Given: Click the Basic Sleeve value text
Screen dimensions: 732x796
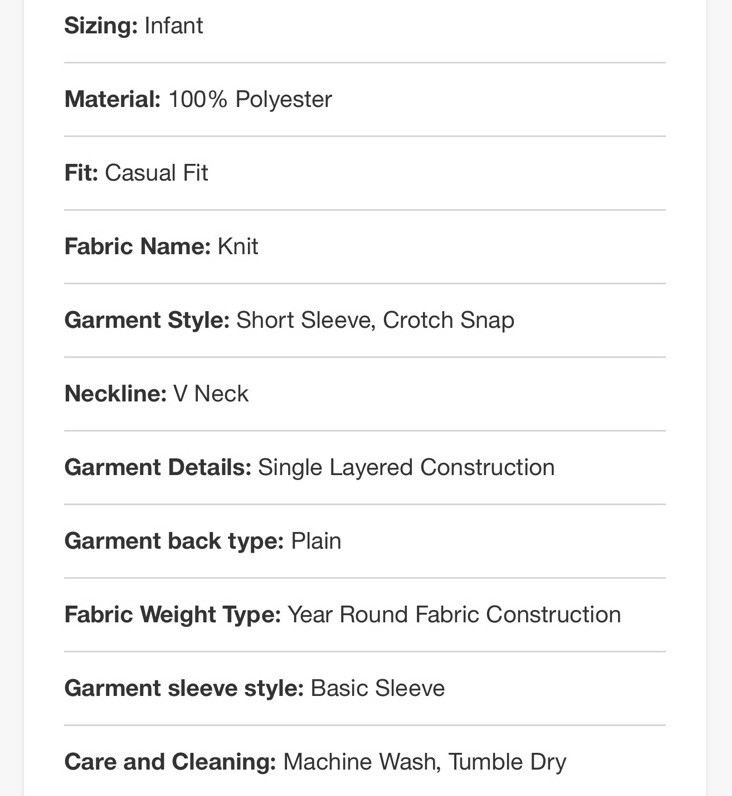Looking at the screenshot, I should [378, 688].
